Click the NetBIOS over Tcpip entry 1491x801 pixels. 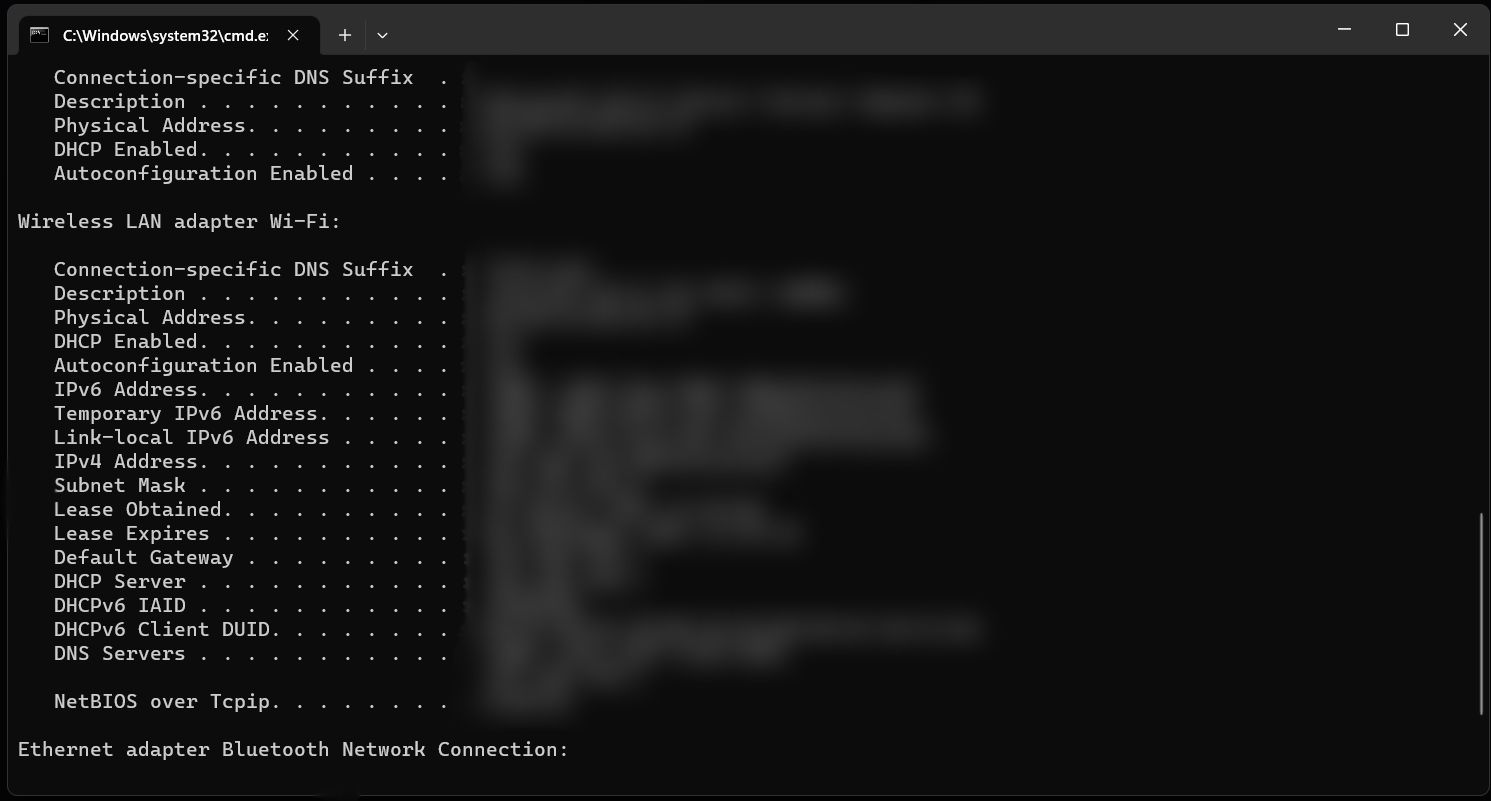pyautogui.click(x=166, y=701)
